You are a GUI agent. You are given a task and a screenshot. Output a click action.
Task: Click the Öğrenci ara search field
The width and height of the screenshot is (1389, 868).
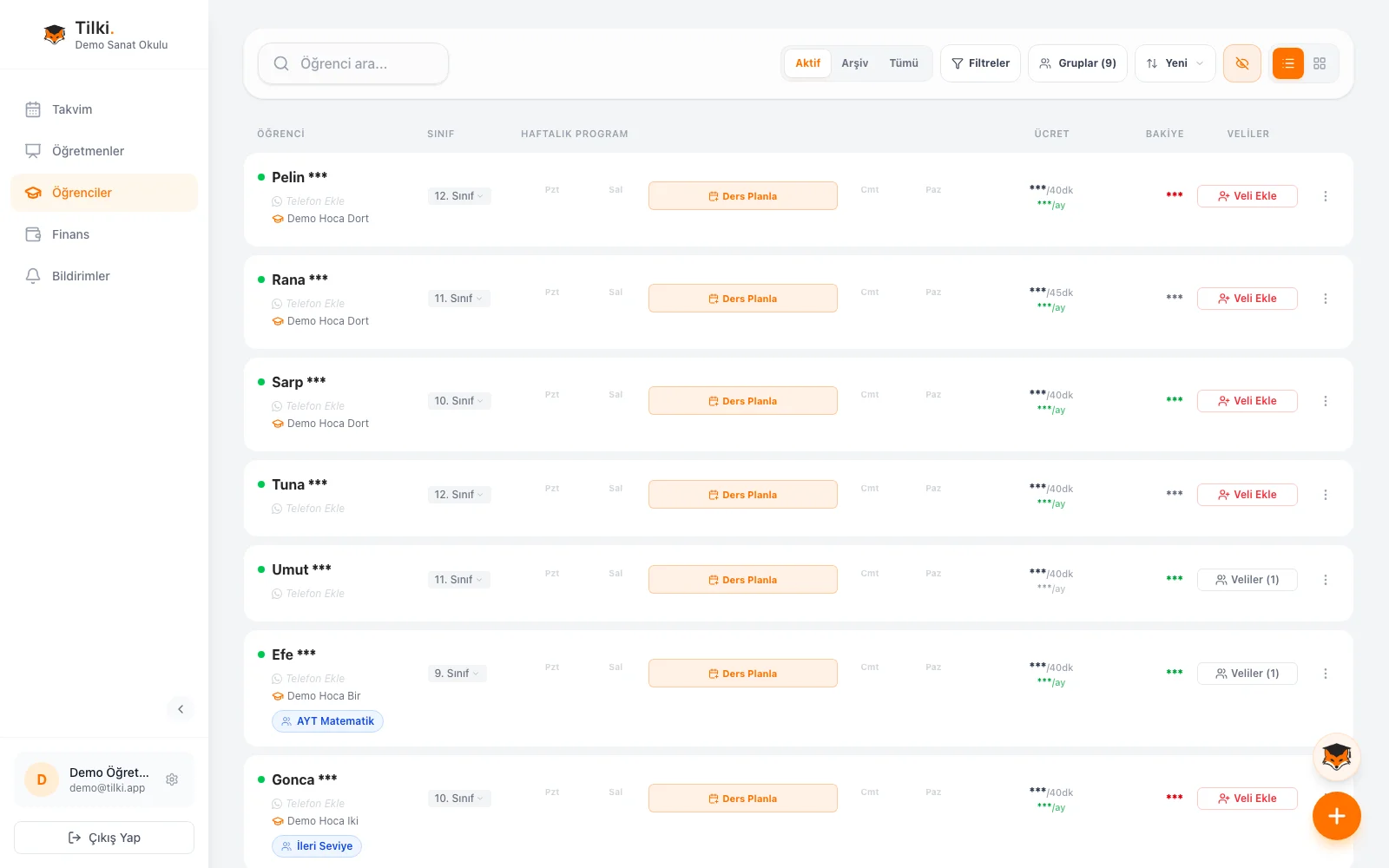pyautogui.click(x=353, y=63)
